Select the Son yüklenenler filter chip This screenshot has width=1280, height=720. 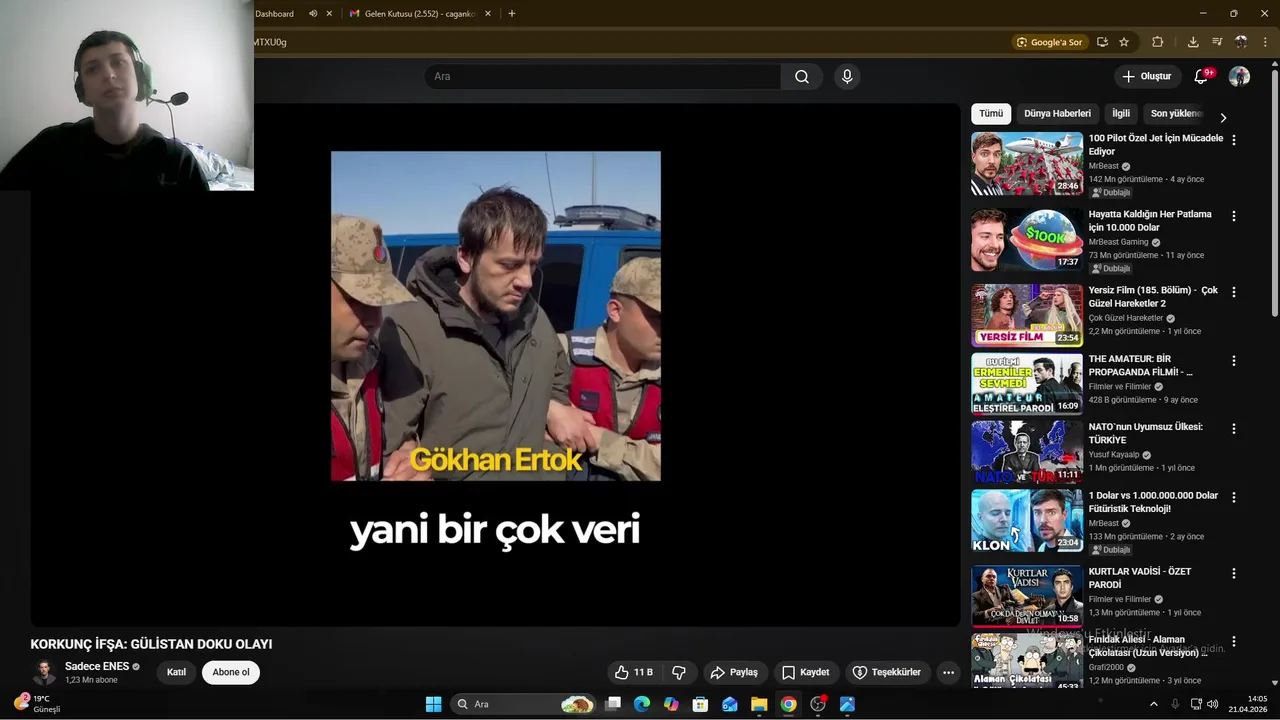[x=1176, y=114]
